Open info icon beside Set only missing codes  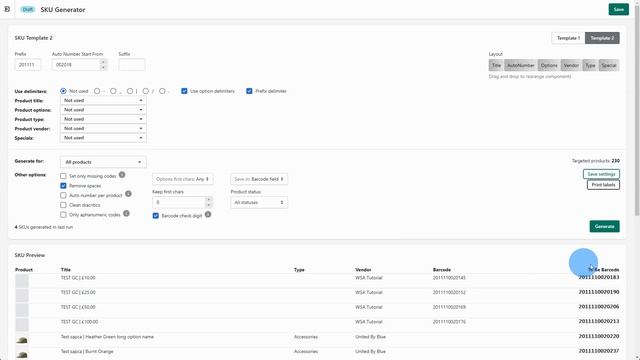point(122,175)
